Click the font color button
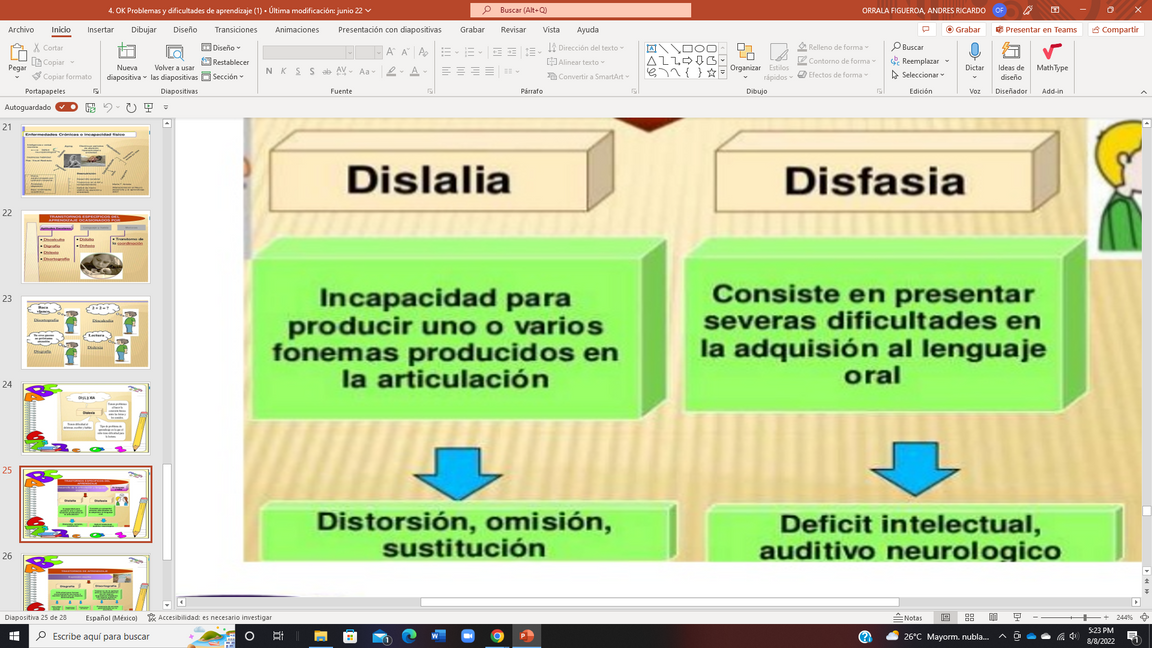1152x648 pixels. tap(414, 71)
